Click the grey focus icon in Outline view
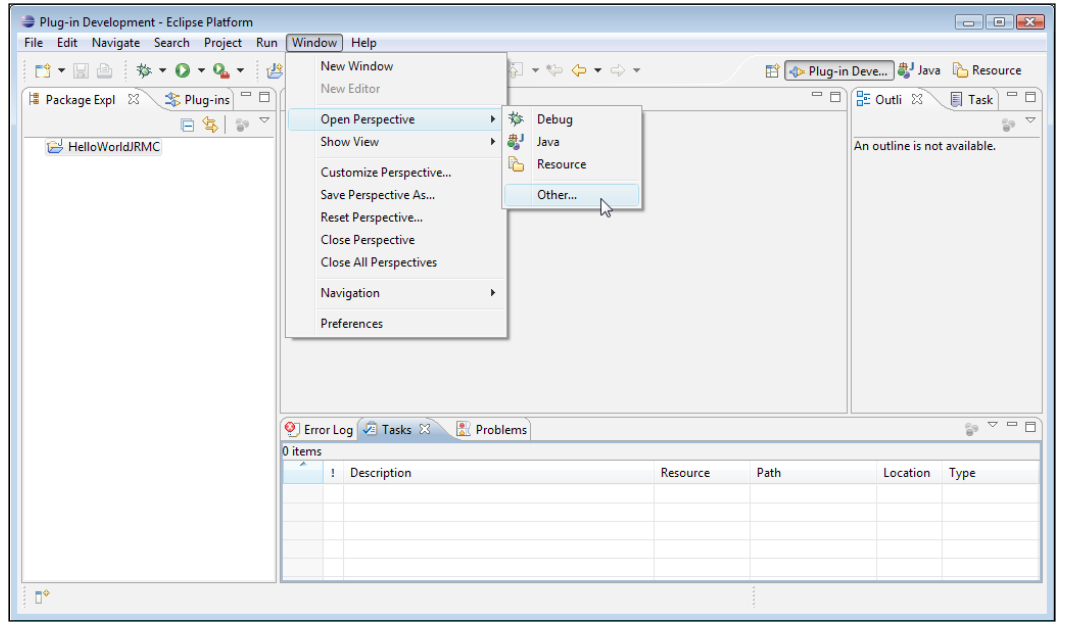 point(1008,125)
